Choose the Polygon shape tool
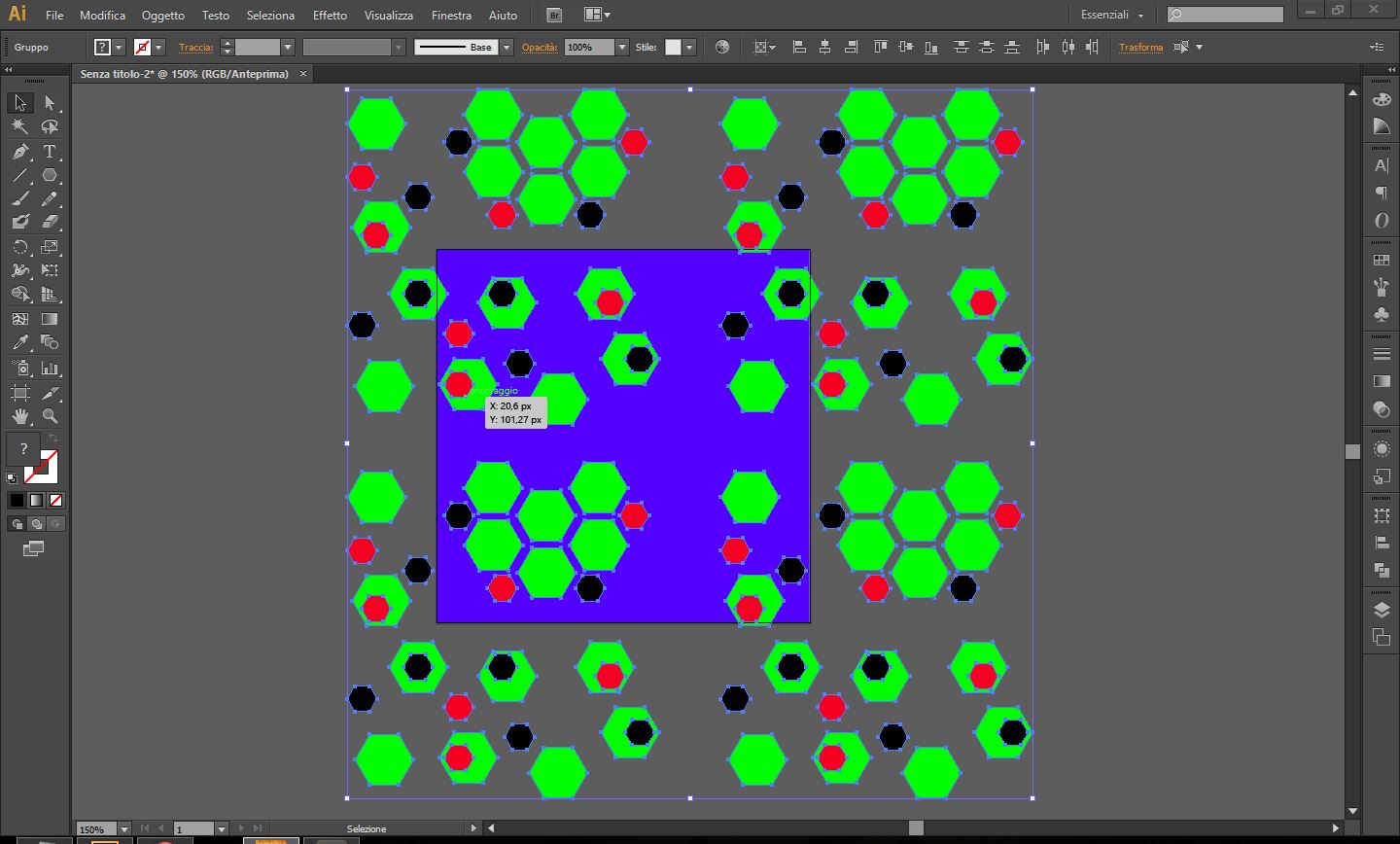This screenshot has height=844, width=1400. tap(50, 176)
